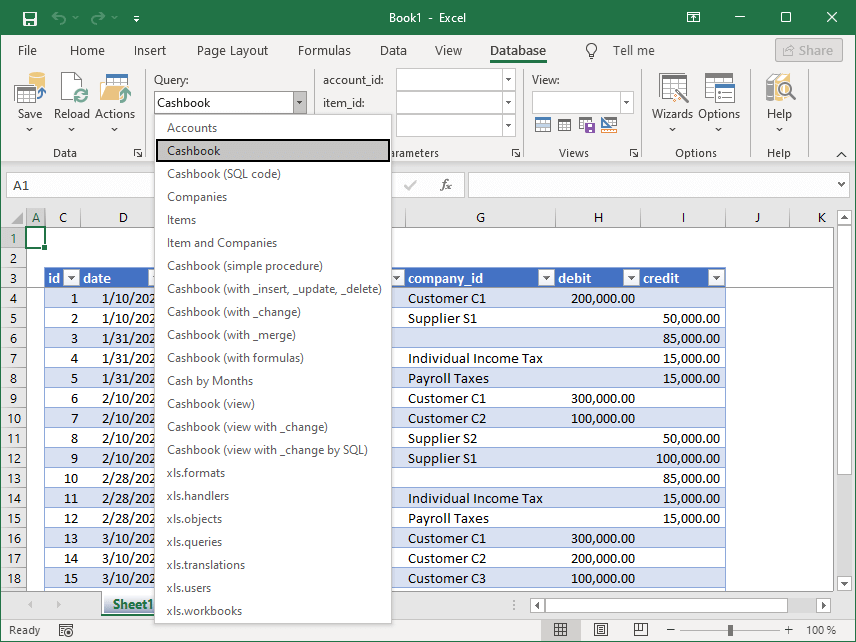Expand the item_id parameter dropdown

pos(507,102)
